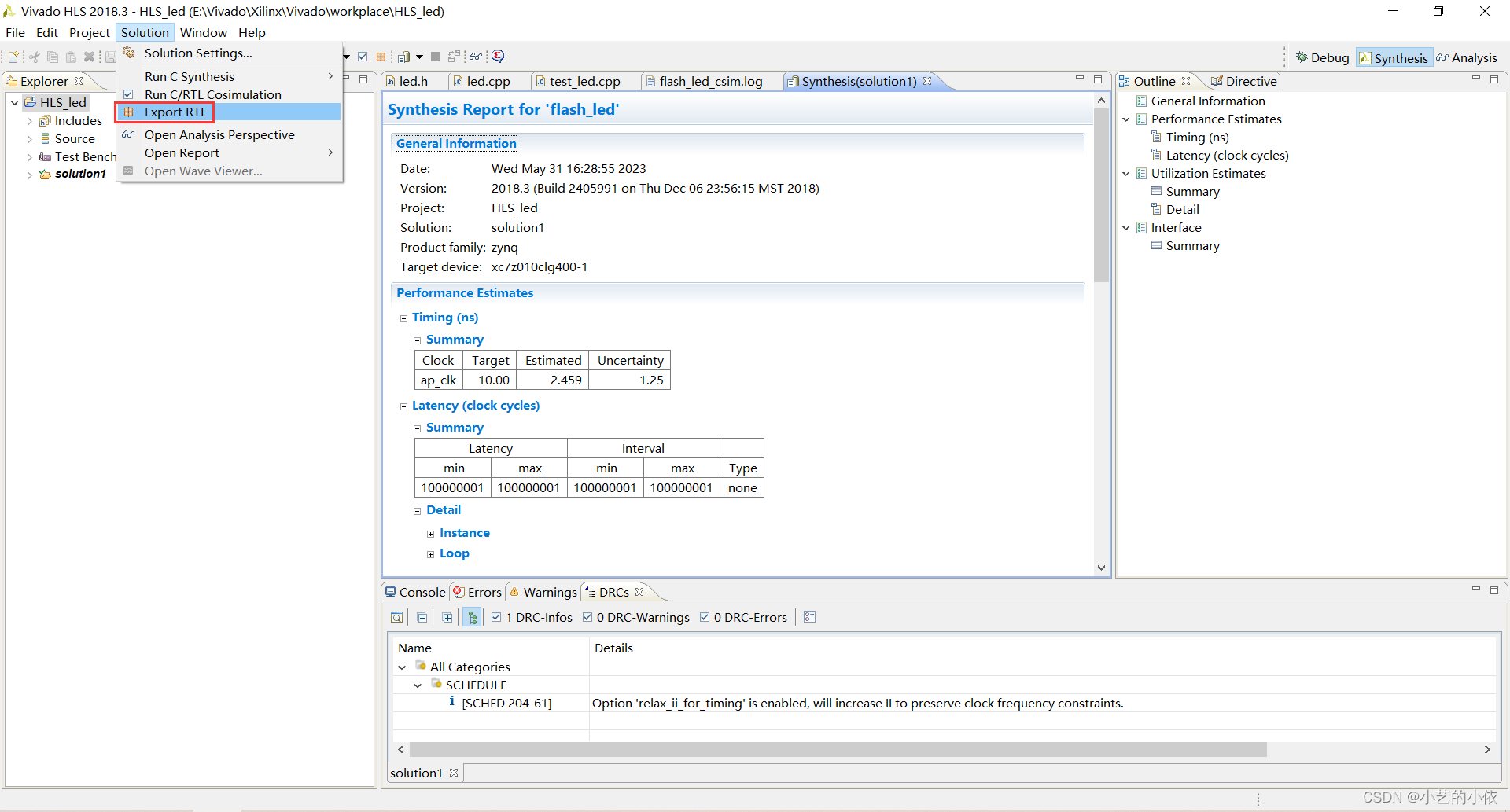Expand the Includes folder
The width and height of the screenshot is (1510, 812).
pyautogui.click(x=30, y=121)
